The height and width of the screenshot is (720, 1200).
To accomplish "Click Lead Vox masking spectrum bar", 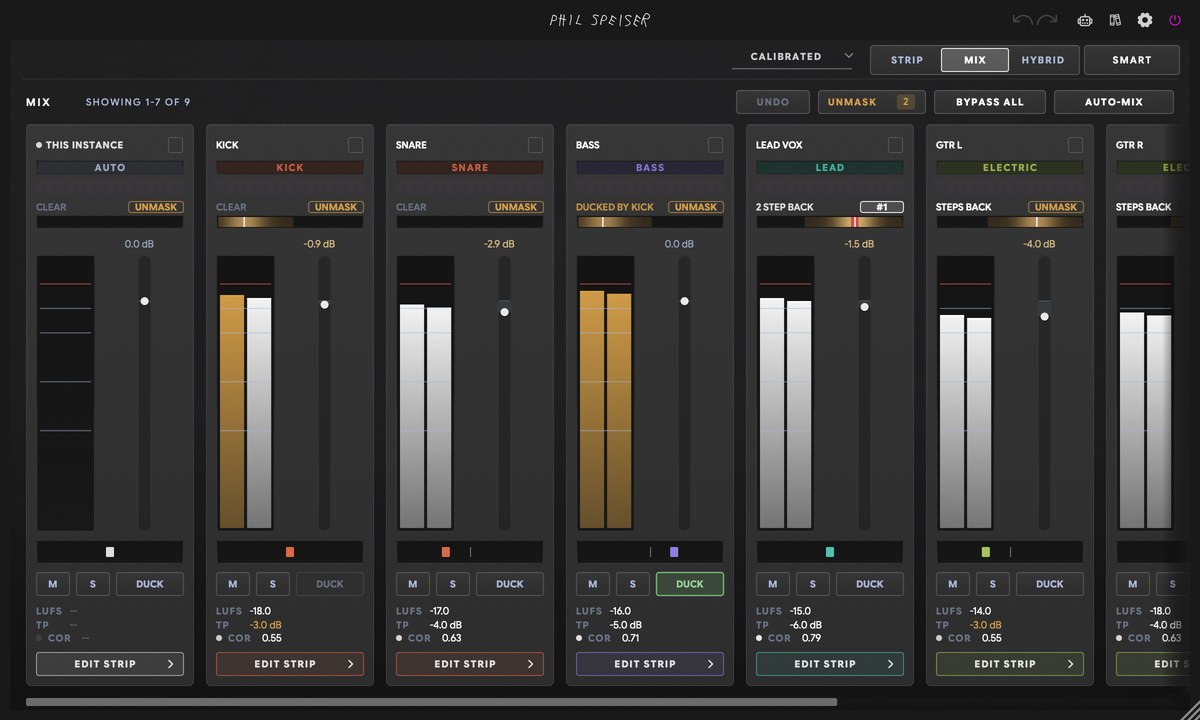I will (x=830, y=222).
